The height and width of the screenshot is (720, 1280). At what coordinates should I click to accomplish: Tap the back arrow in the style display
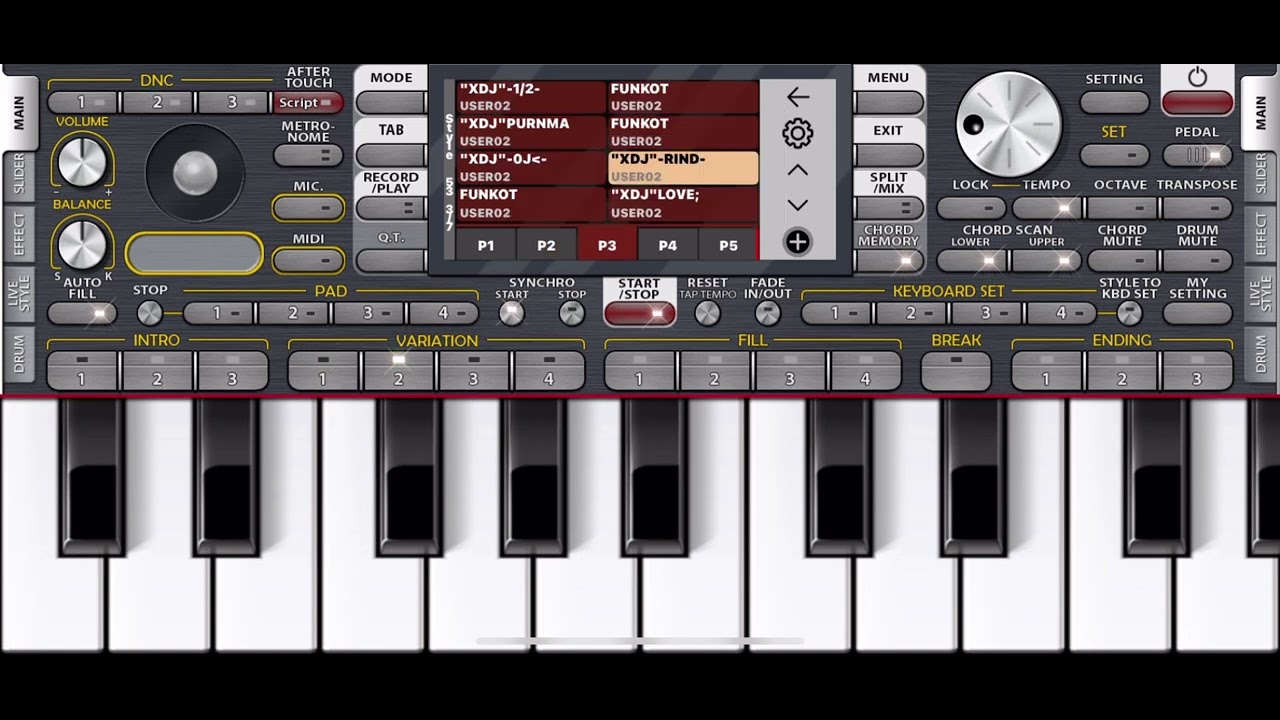[797, 97]
